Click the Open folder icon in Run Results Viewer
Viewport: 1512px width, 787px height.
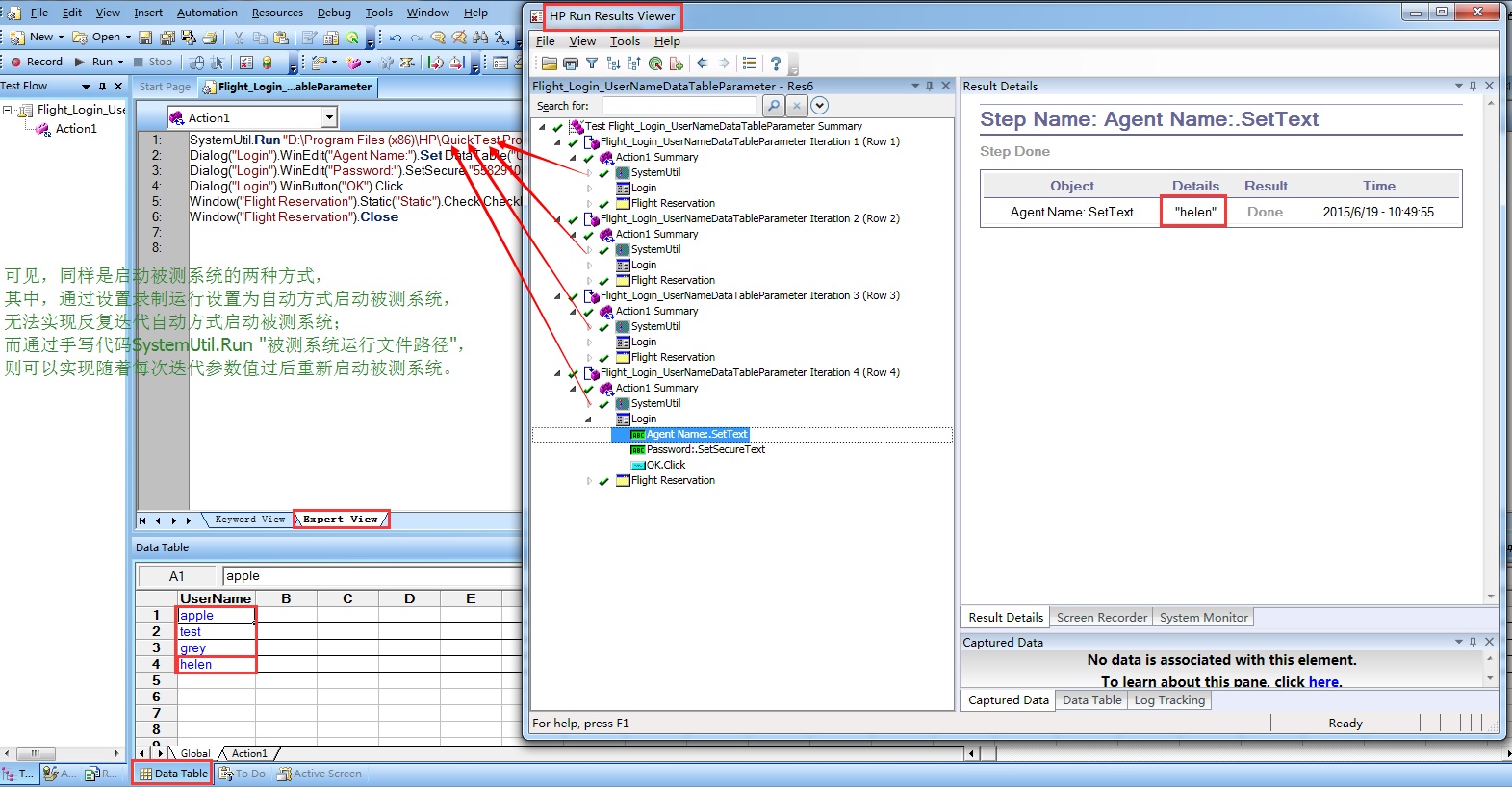point(549,63)
